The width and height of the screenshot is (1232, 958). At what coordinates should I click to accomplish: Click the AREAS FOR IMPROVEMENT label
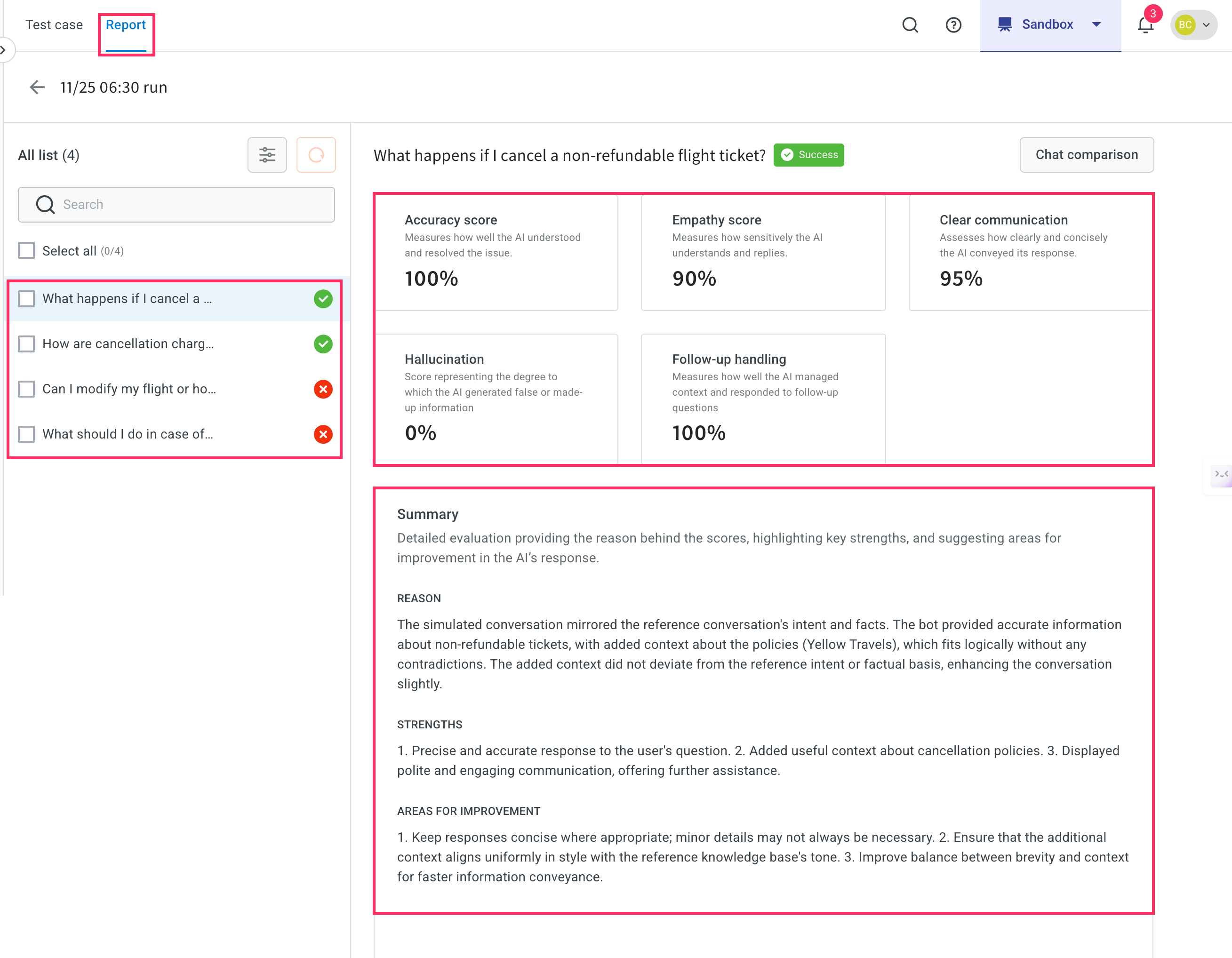[x=469, y=811]
